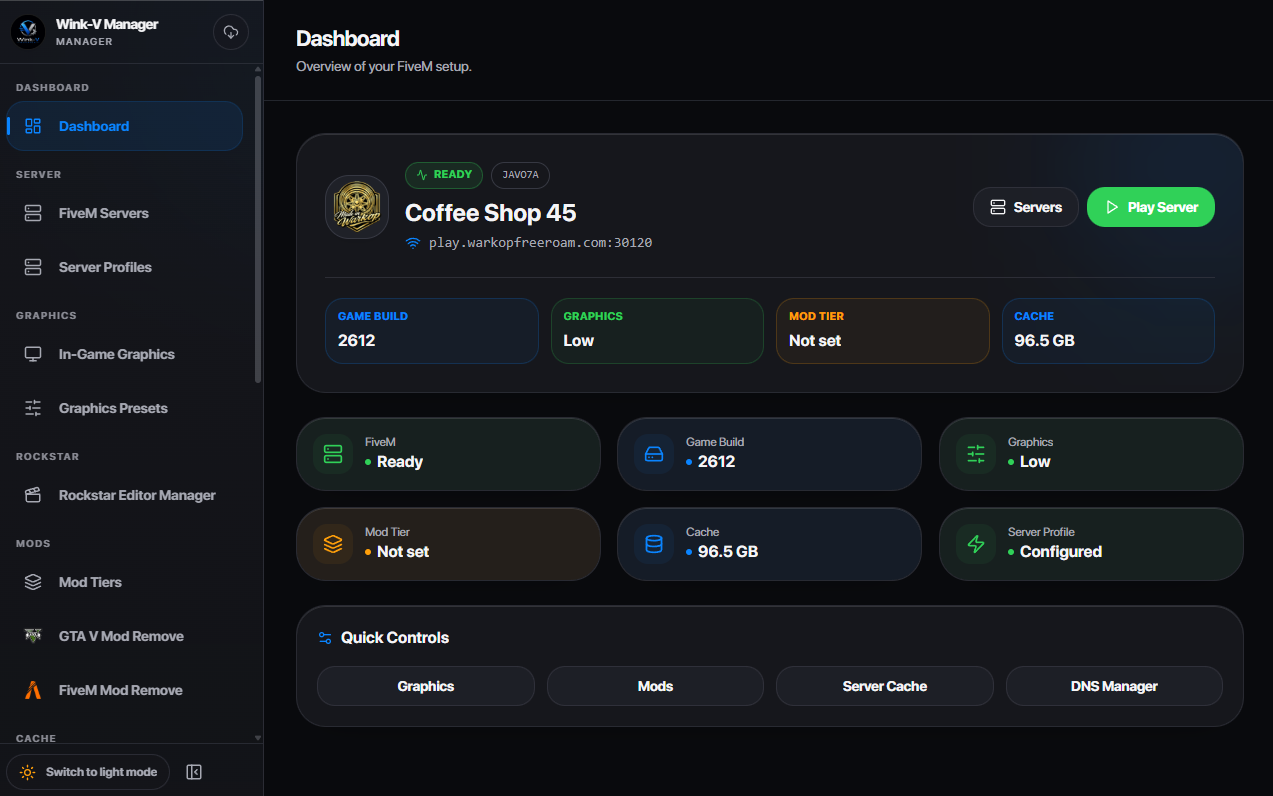This screenshot has height=796, width=1273.
Task: Click the Graphics Presets sliders icon
Action: click(x=33, y=408)
